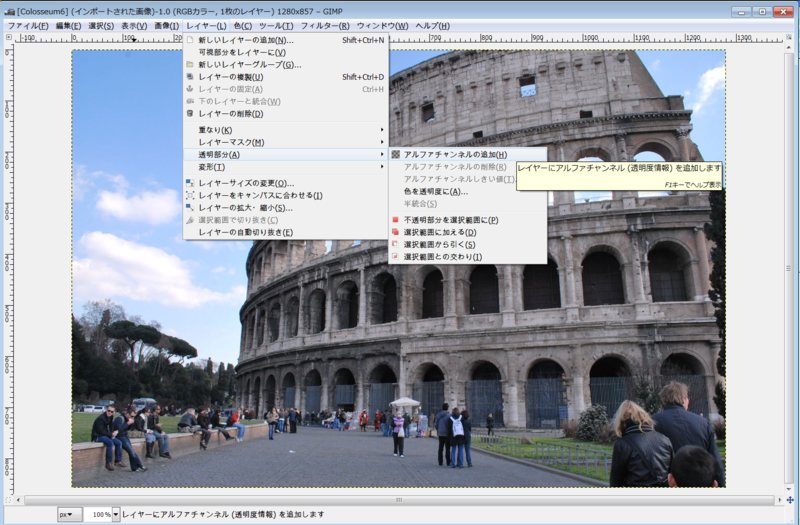Screen dimensions: 800x525
Task: Click the red alpha to selection icon
Action: 395,220
